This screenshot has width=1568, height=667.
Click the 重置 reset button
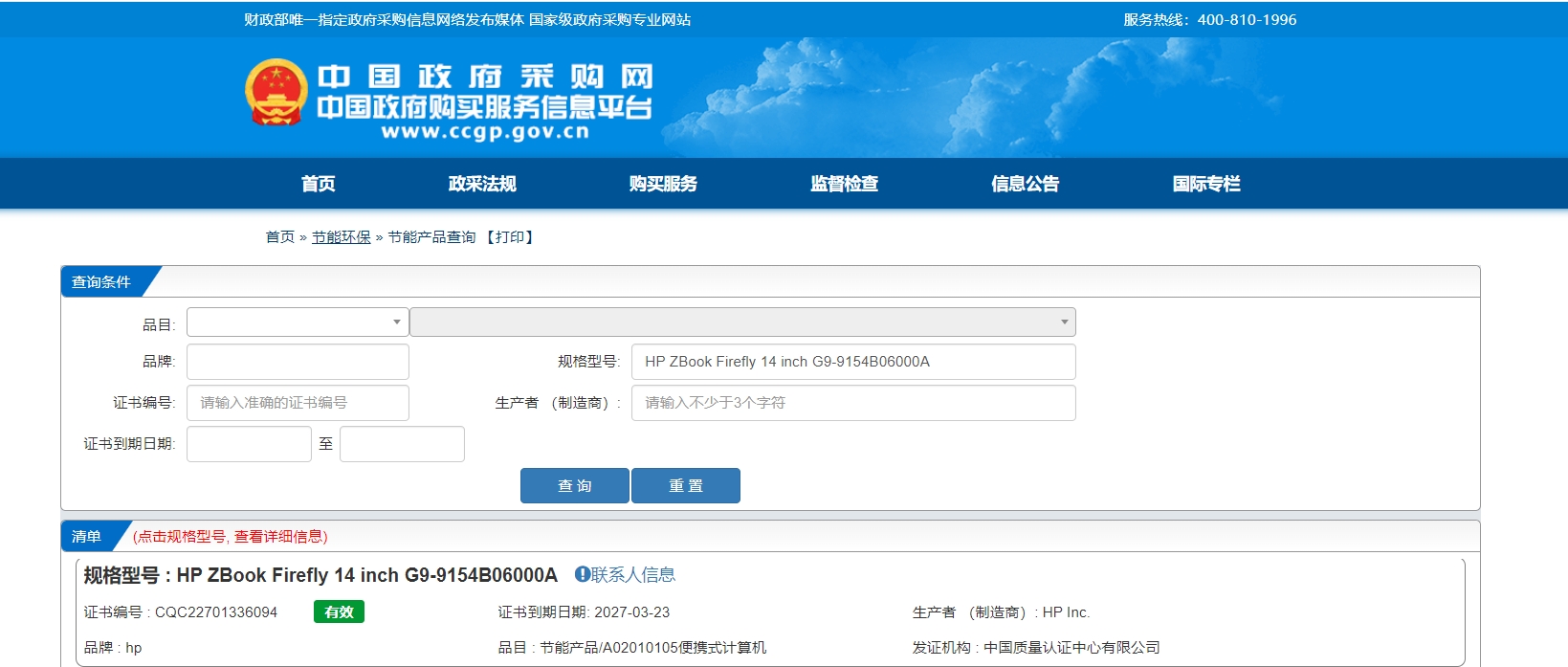pos(686,485)
